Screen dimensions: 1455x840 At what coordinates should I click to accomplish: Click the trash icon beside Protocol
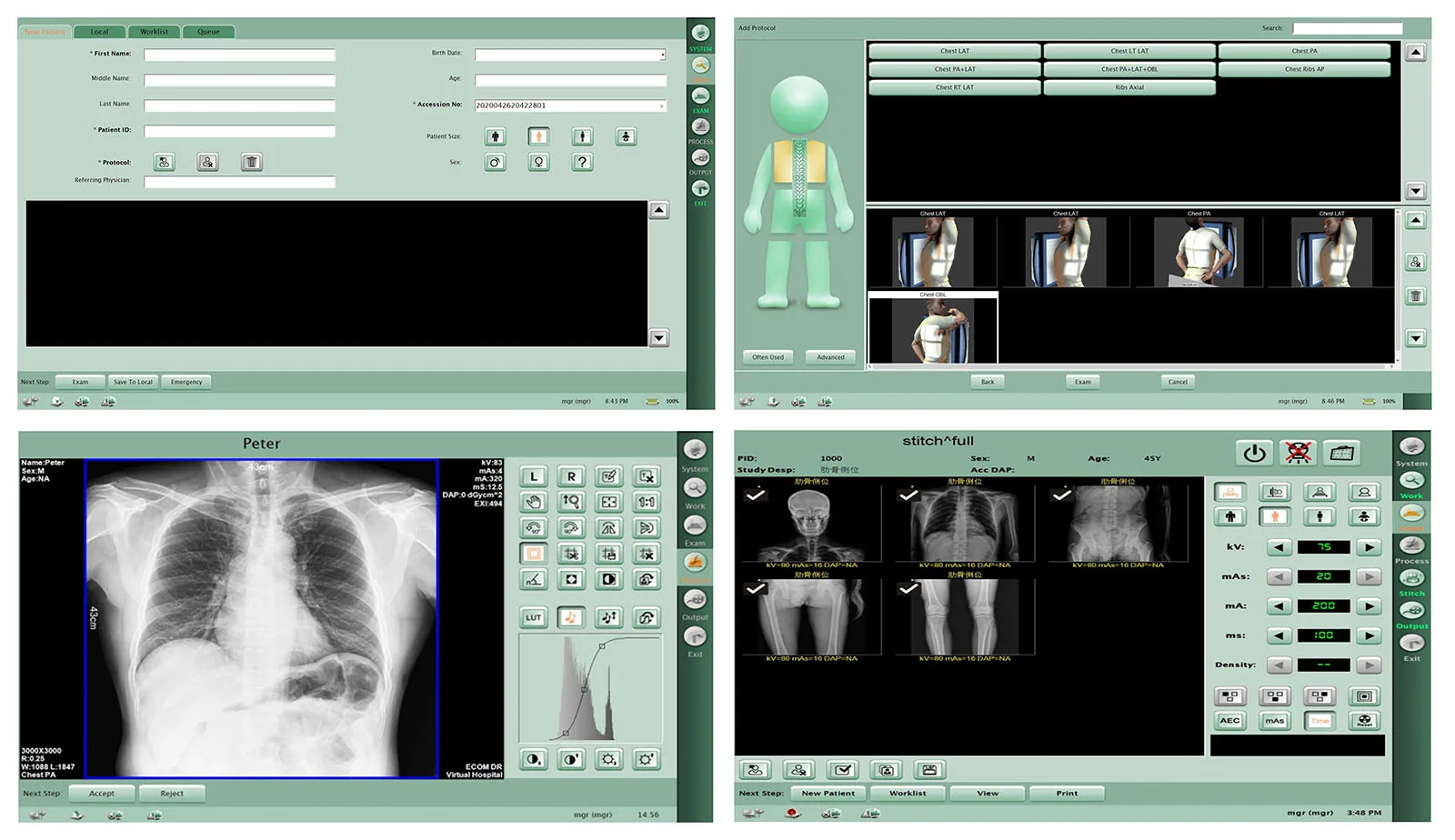point(252,163)
